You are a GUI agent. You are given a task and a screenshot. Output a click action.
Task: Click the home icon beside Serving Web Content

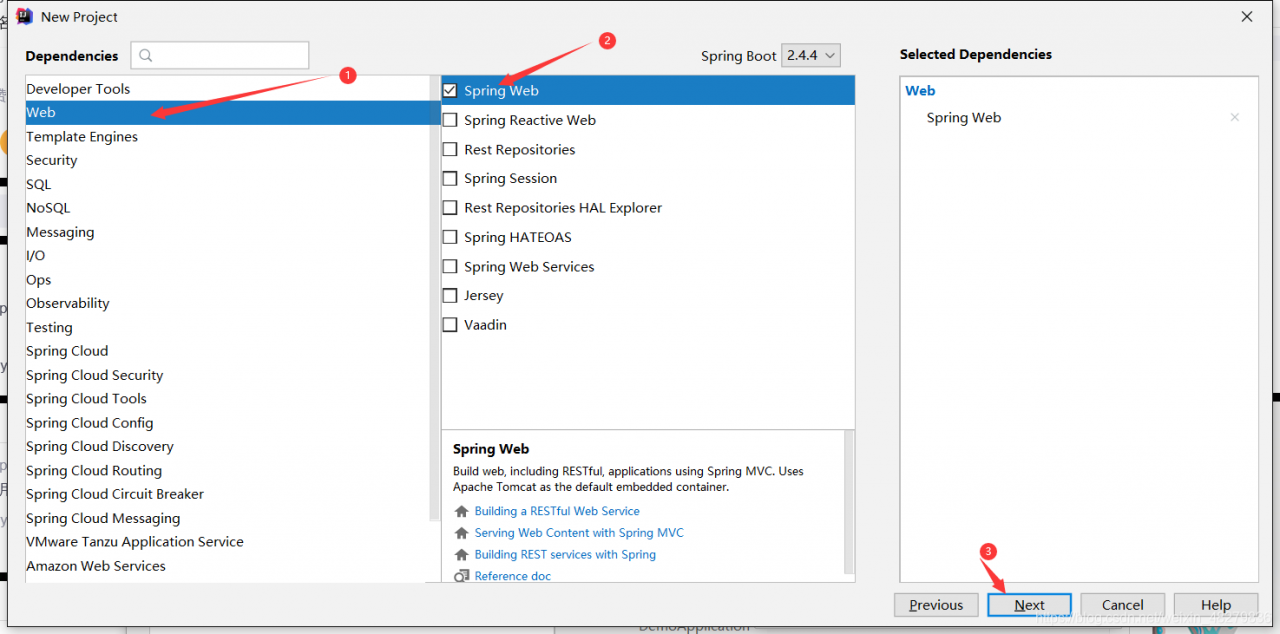click(x=461, y=533)
